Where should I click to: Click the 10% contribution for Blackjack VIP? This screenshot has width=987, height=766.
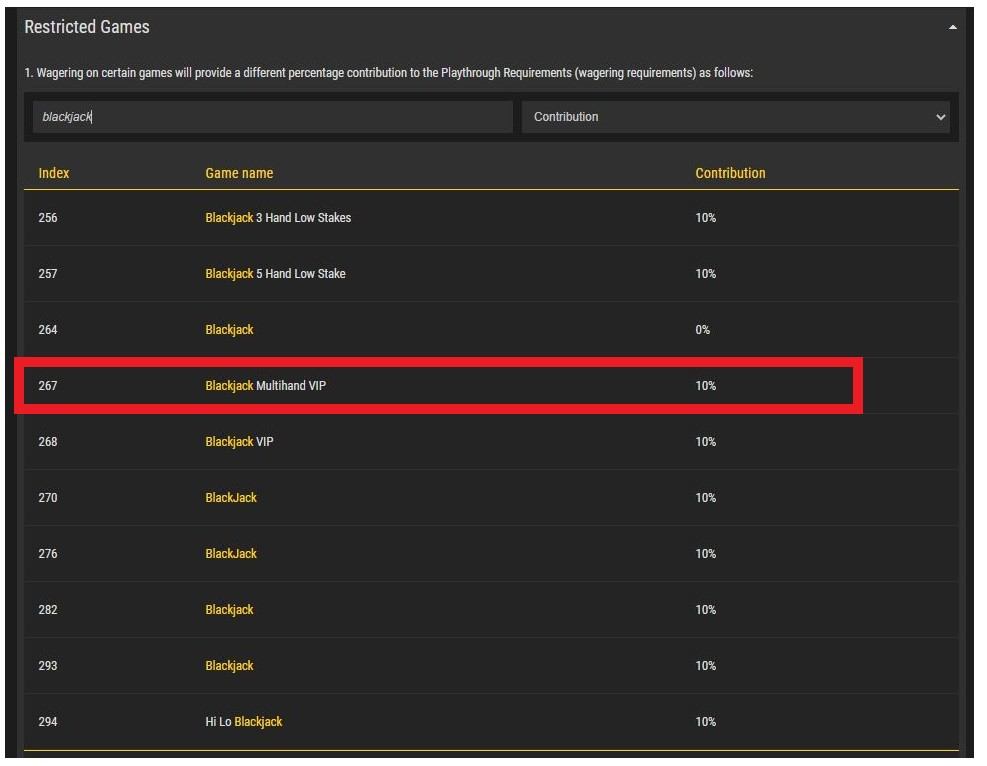[x=706, y=442]
